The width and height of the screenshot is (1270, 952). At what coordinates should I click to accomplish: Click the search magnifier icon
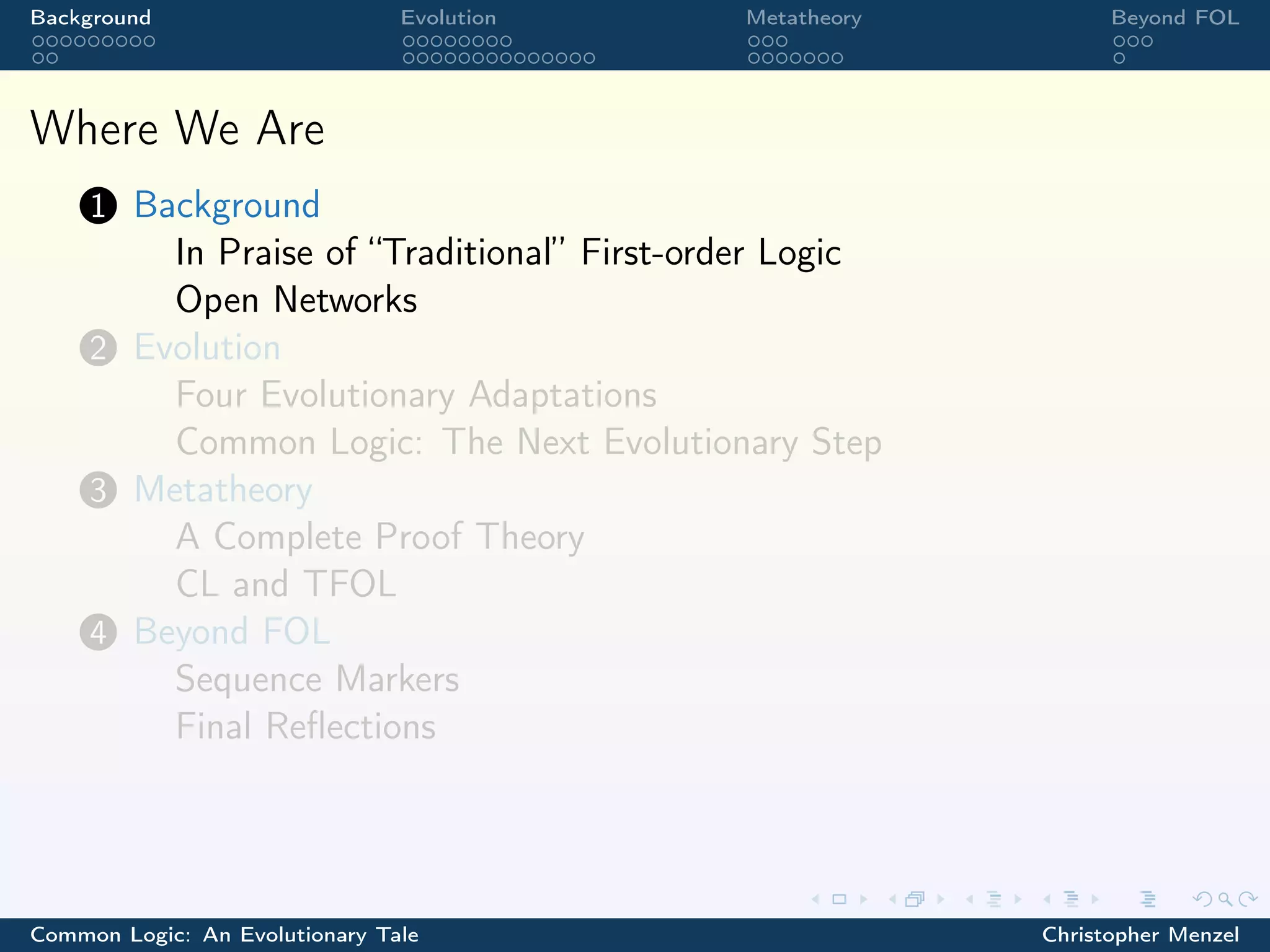pyautogui.click(x=1225, y=899)
